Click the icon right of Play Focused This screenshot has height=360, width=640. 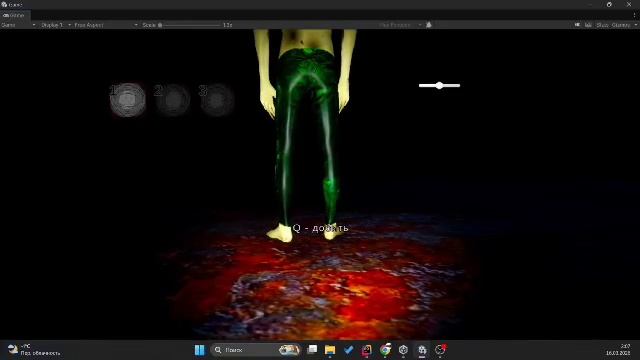tap(429, 25)
